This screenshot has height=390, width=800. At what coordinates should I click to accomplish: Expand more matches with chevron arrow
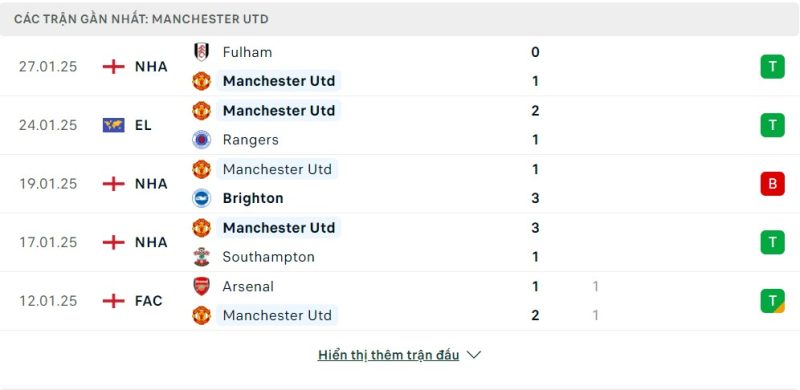pos(474,355)
